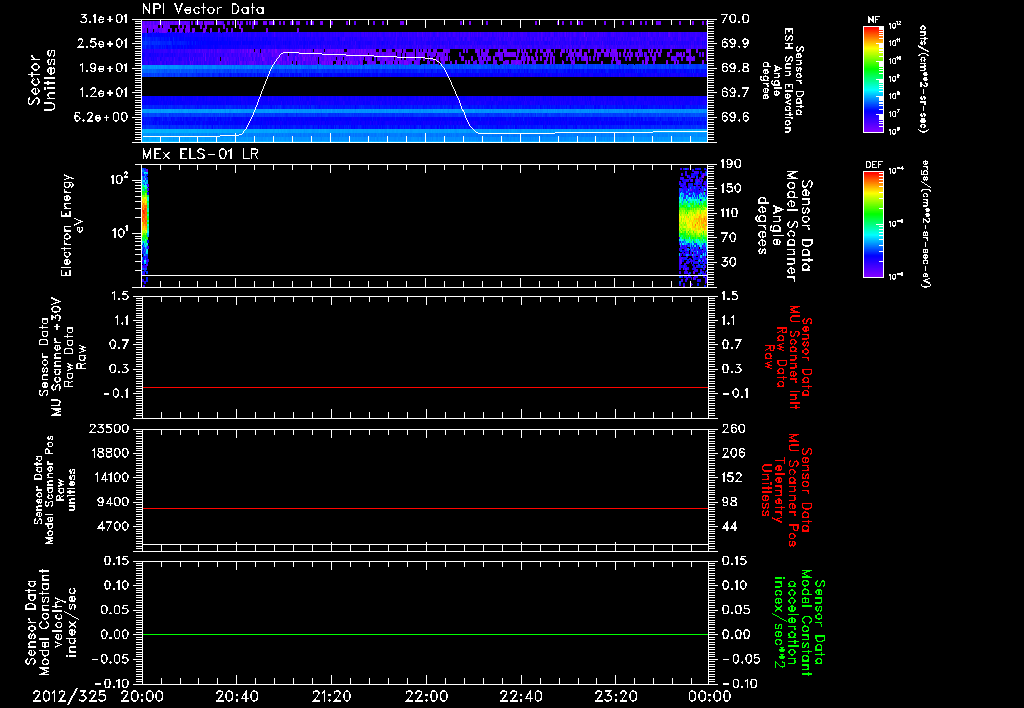Click the electron spectrum burst at right edge
The image size is (1024, 708).
click(x=693, y=222)
